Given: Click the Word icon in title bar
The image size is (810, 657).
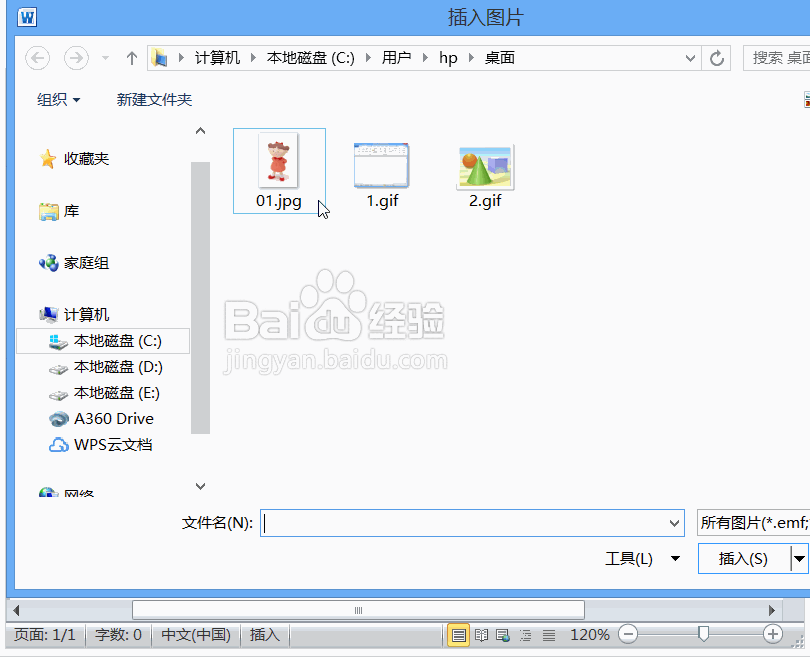Looking at the screenshot, I should [x=27, y=18].
